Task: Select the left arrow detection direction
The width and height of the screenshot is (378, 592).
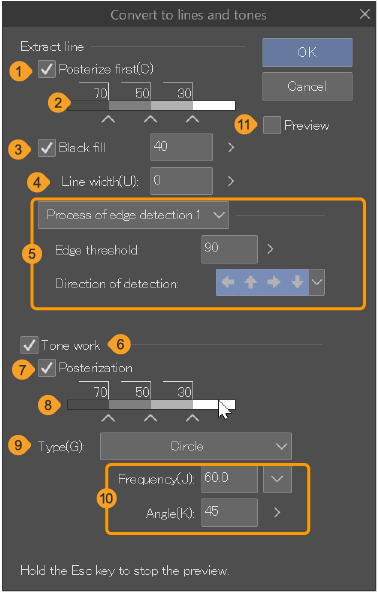Action: click(228, 282)
